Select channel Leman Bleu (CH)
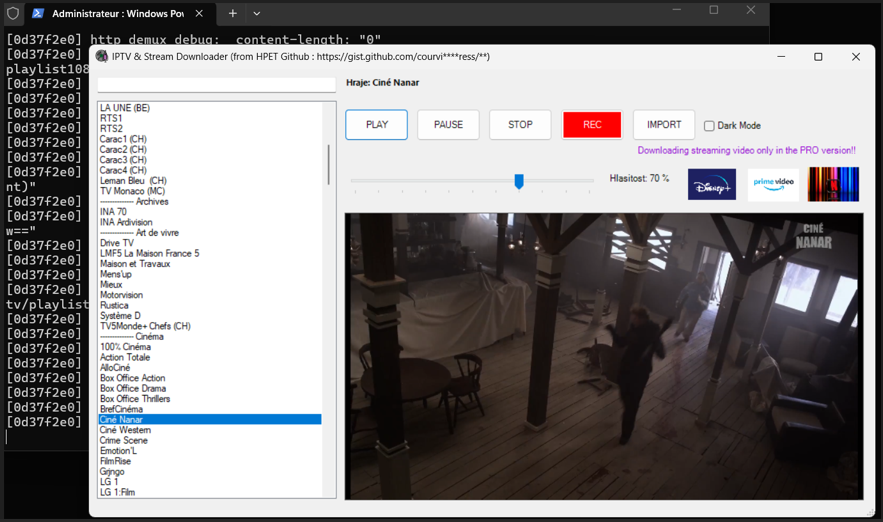 tap(211, 181)
